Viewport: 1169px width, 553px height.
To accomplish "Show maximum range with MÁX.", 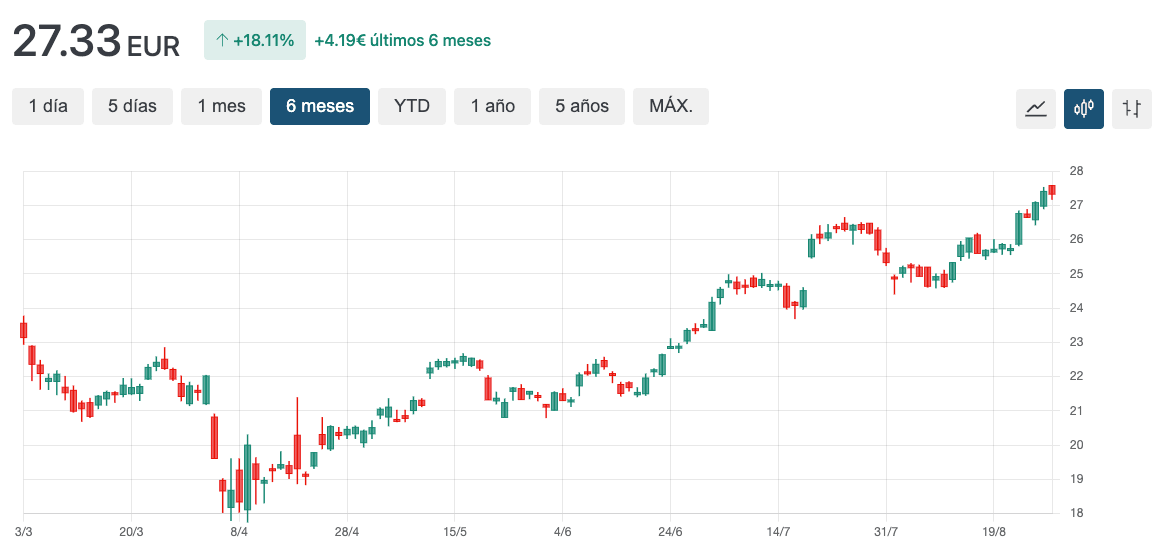I will pyautogui.click(x=671, y=106).
